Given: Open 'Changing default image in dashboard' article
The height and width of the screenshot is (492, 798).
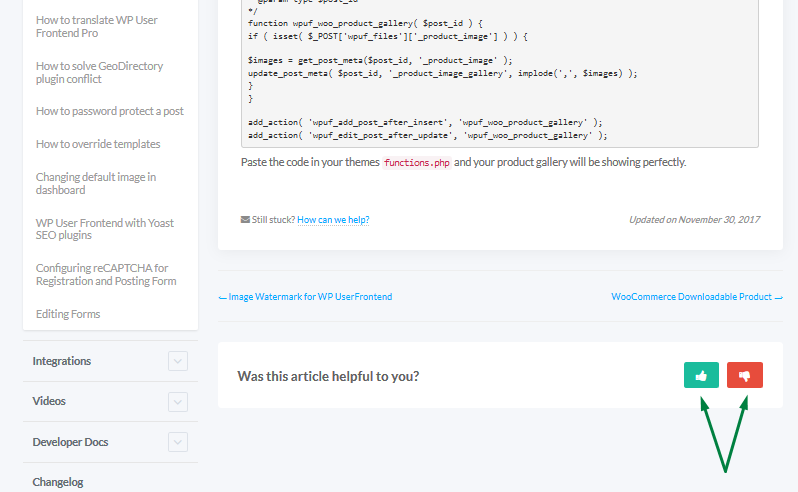Looking at the screenshot, I should (96, 183).
